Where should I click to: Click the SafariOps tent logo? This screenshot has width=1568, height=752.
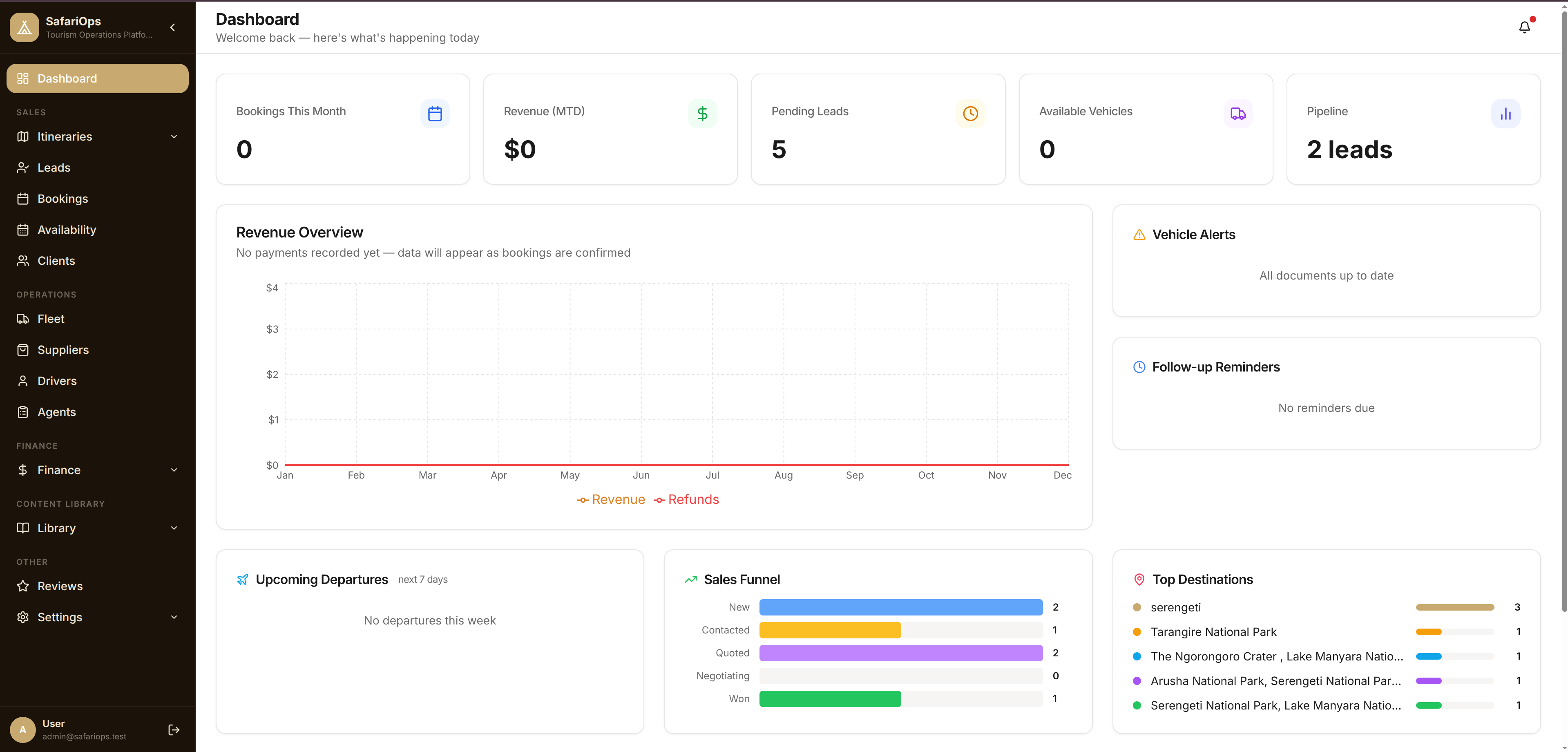25,27
